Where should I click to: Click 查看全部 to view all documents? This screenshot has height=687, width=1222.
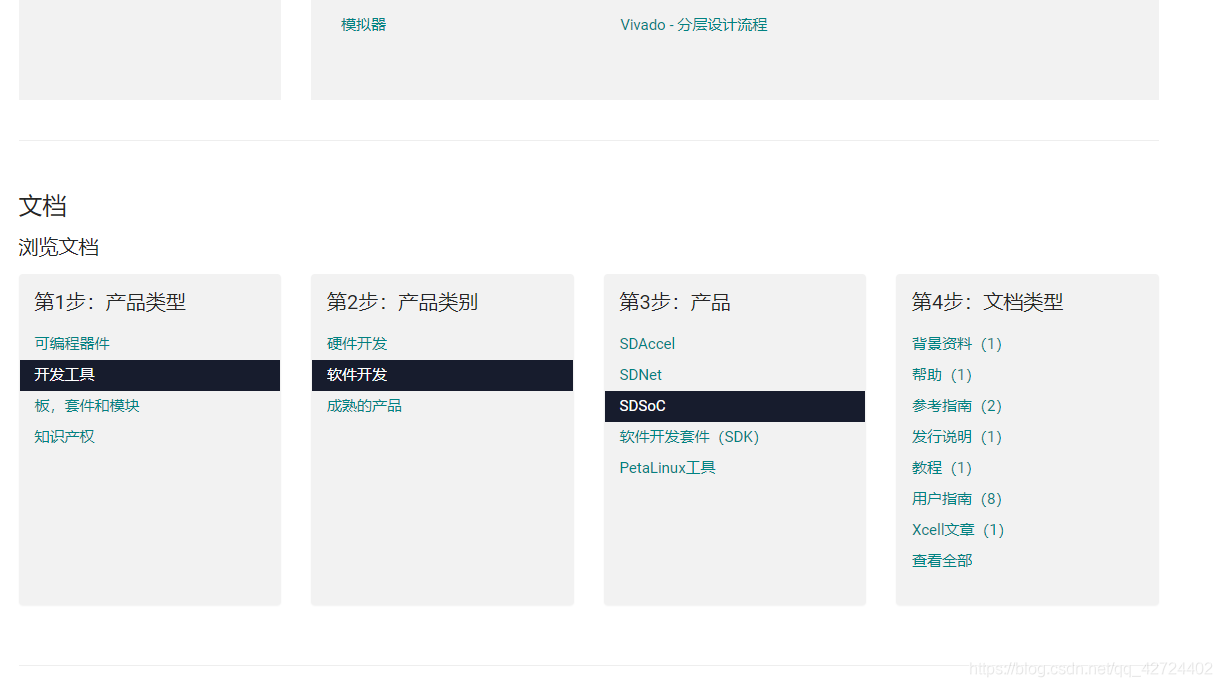[x=942, y=561]
